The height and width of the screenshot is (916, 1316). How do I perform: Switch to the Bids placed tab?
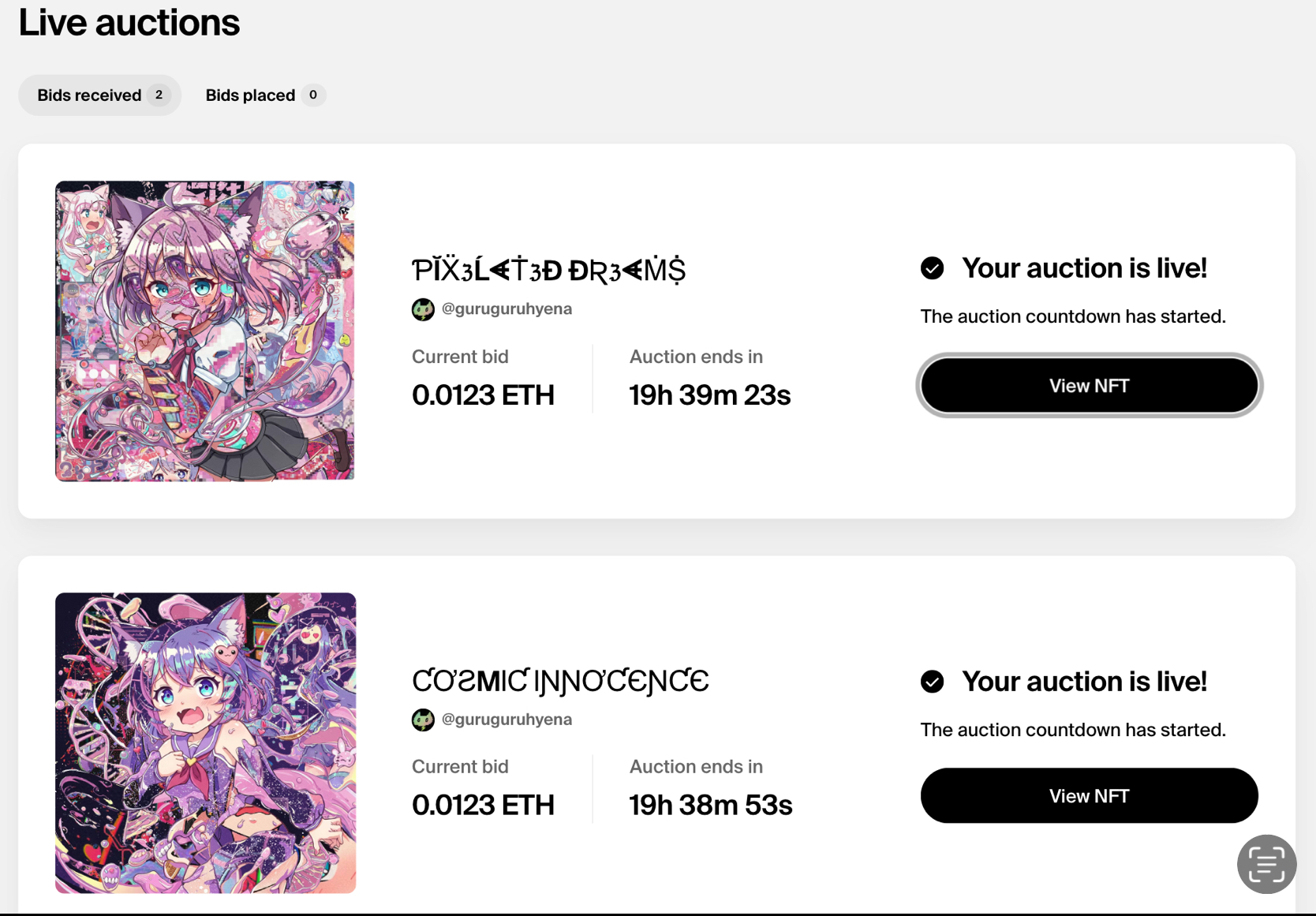coord(250,95)
